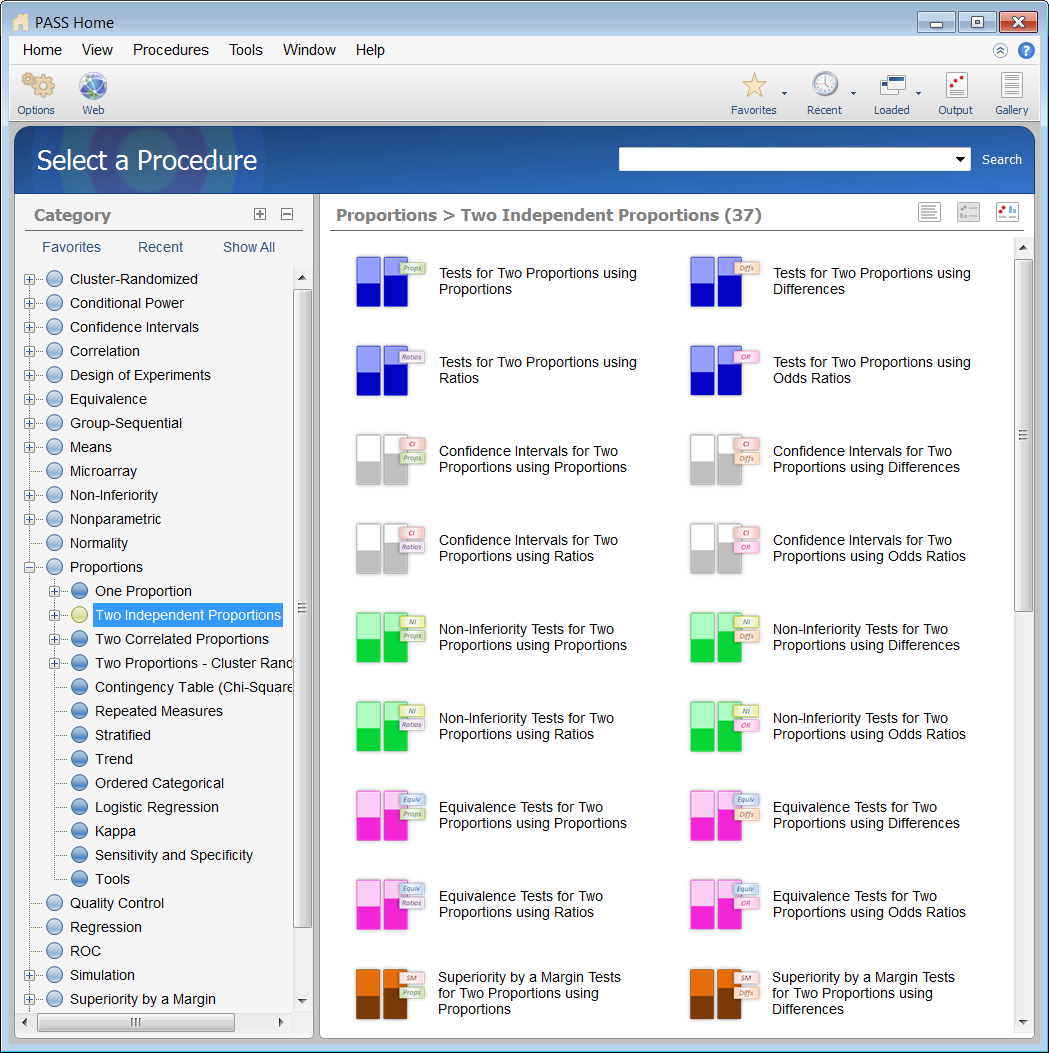Expand the Cluster-Randomized category node
The height and width of the screenshot is (1053, 1049).
pos(29,279)
